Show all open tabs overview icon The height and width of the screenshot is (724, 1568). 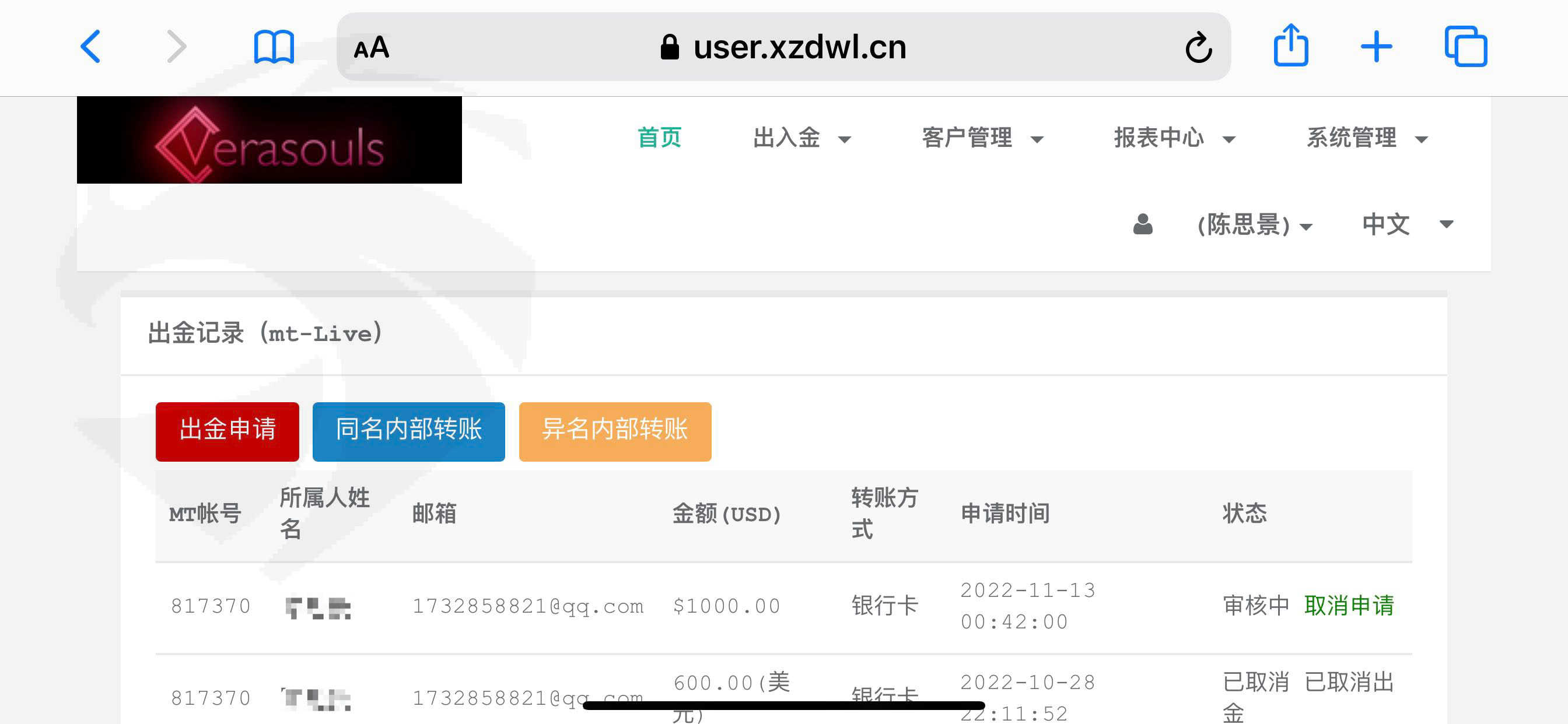pos(1466,46)
